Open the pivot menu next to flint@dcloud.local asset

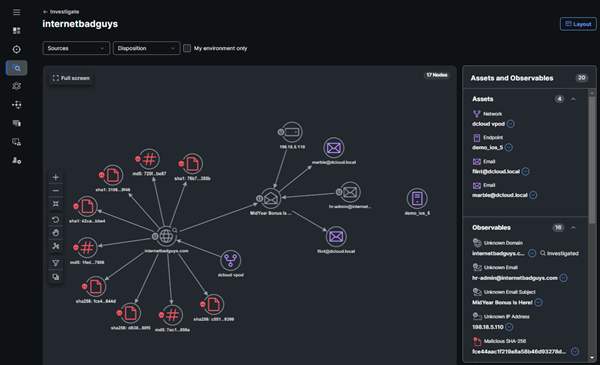[525, 171]
